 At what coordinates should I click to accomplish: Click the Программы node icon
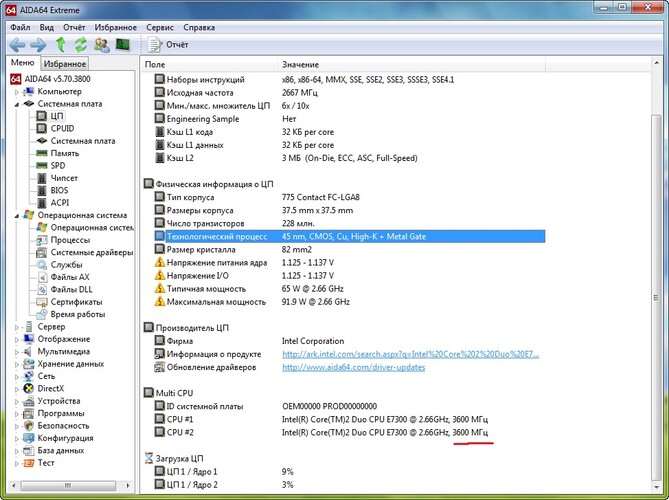(29, 413)
